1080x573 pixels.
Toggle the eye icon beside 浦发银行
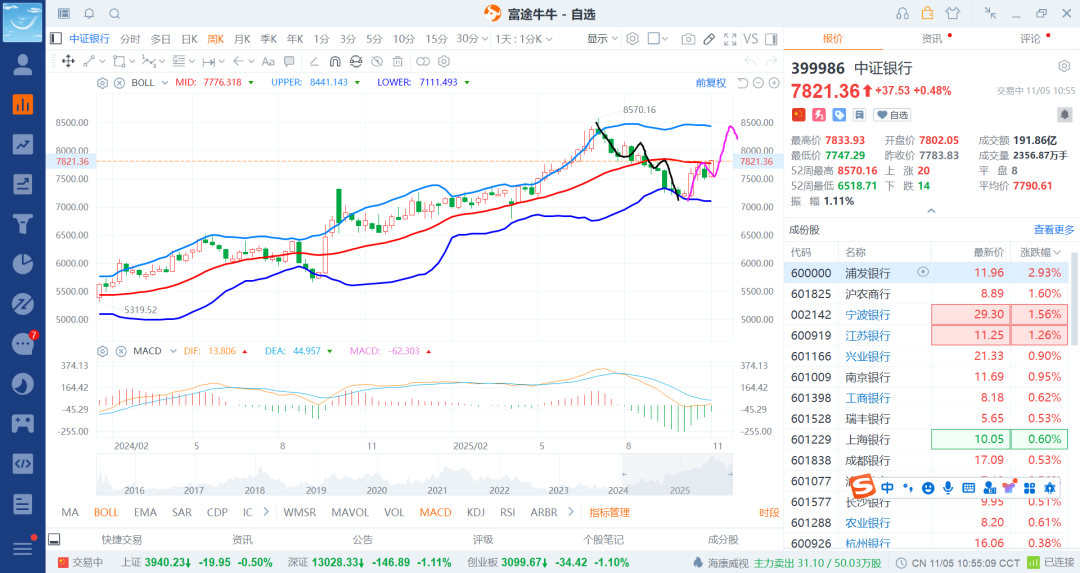(923, 272)
